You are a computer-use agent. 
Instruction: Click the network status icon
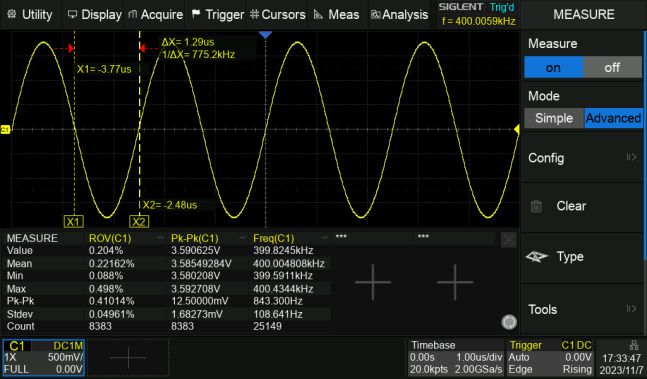[634, 345]
